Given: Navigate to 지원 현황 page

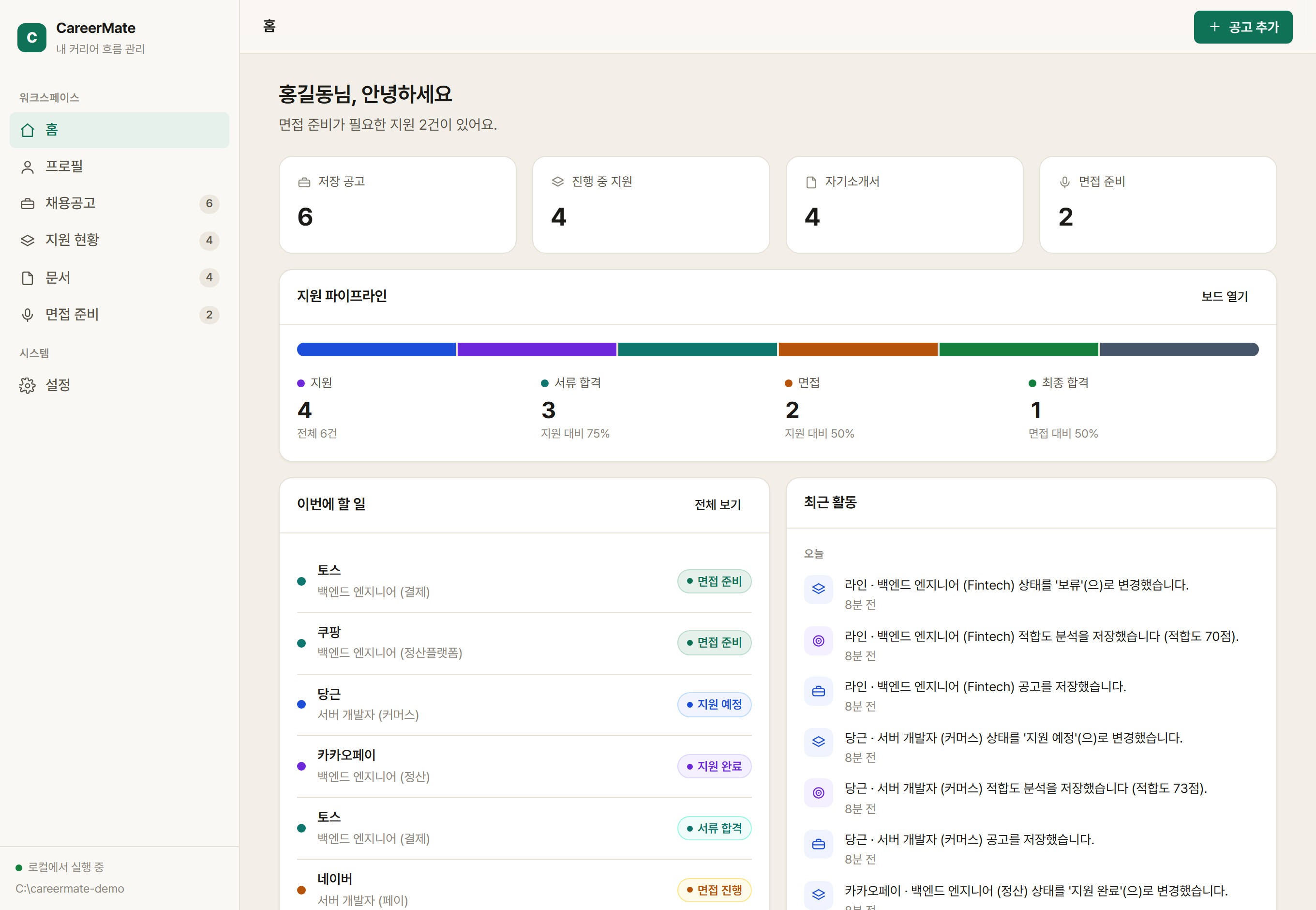Looking at the screenshot, I should [x=120, y=240].
